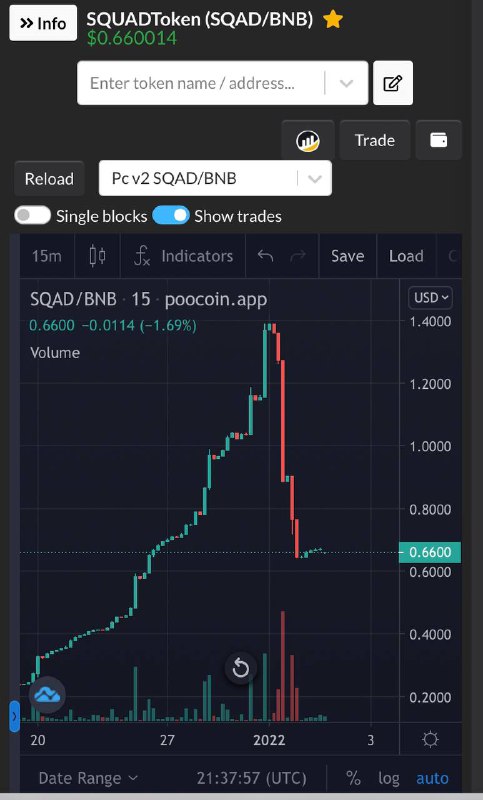
Task: Disable the Show trades switch
Action: [x=171, y=215]
